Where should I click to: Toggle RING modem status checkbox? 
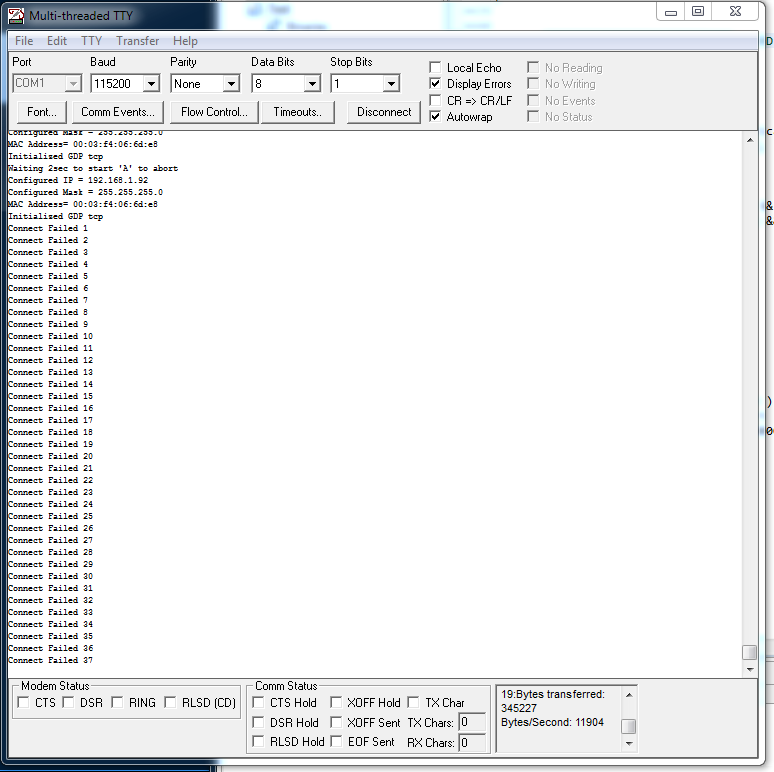point(117,702)
